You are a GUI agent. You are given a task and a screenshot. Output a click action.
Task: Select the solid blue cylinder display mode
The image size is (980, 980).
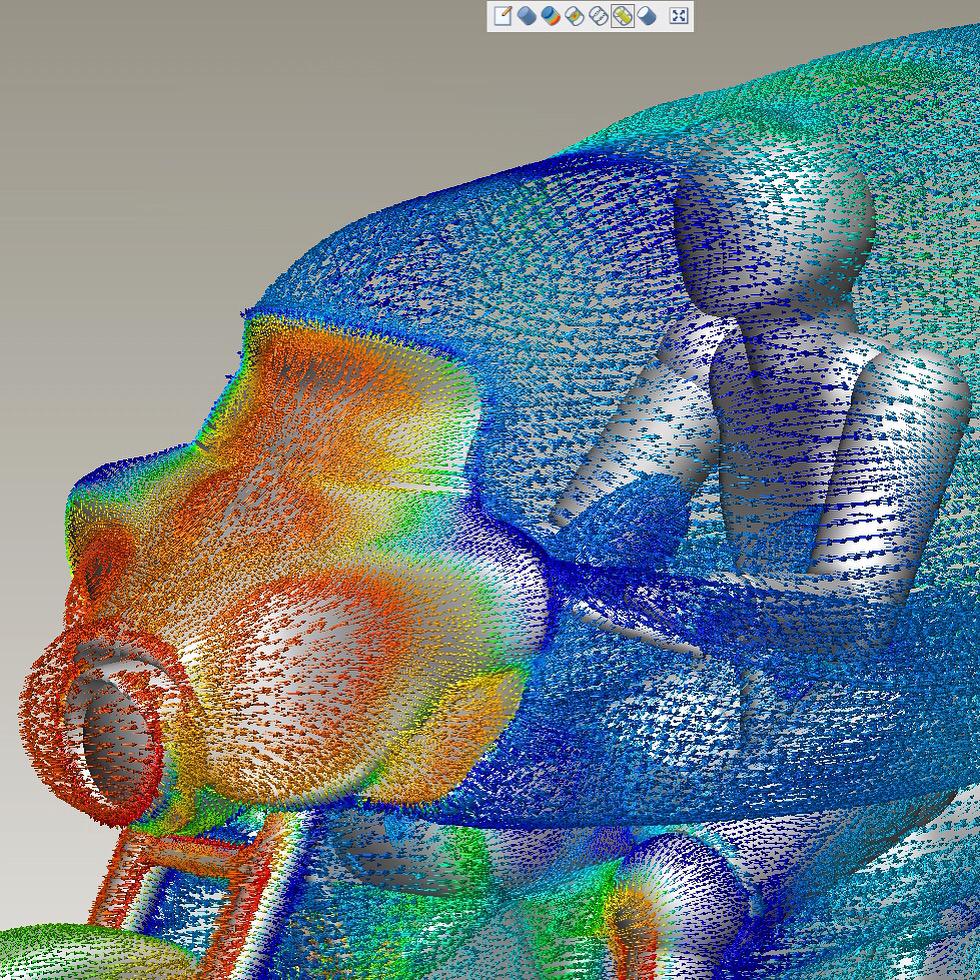pos(528,16)
